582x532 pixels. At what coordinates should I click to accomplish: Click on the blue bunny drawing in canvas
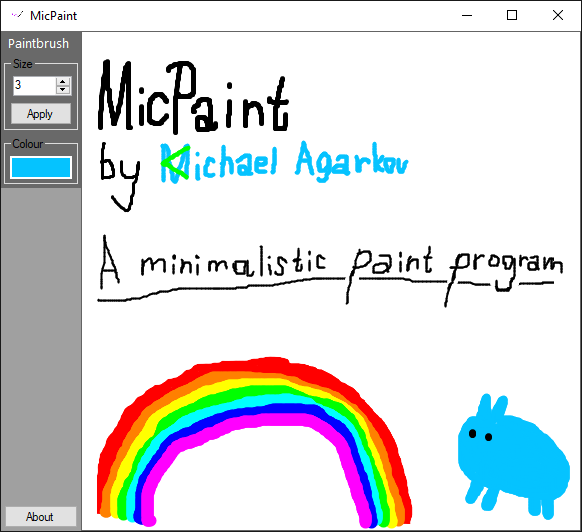coord(514,457)
